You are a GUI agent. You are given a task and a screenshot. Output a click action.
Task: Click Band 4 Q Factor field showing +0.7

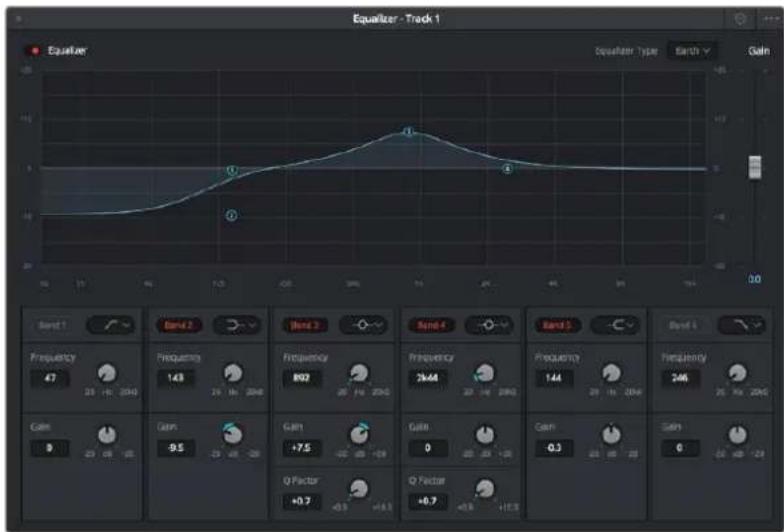[428, 501]
